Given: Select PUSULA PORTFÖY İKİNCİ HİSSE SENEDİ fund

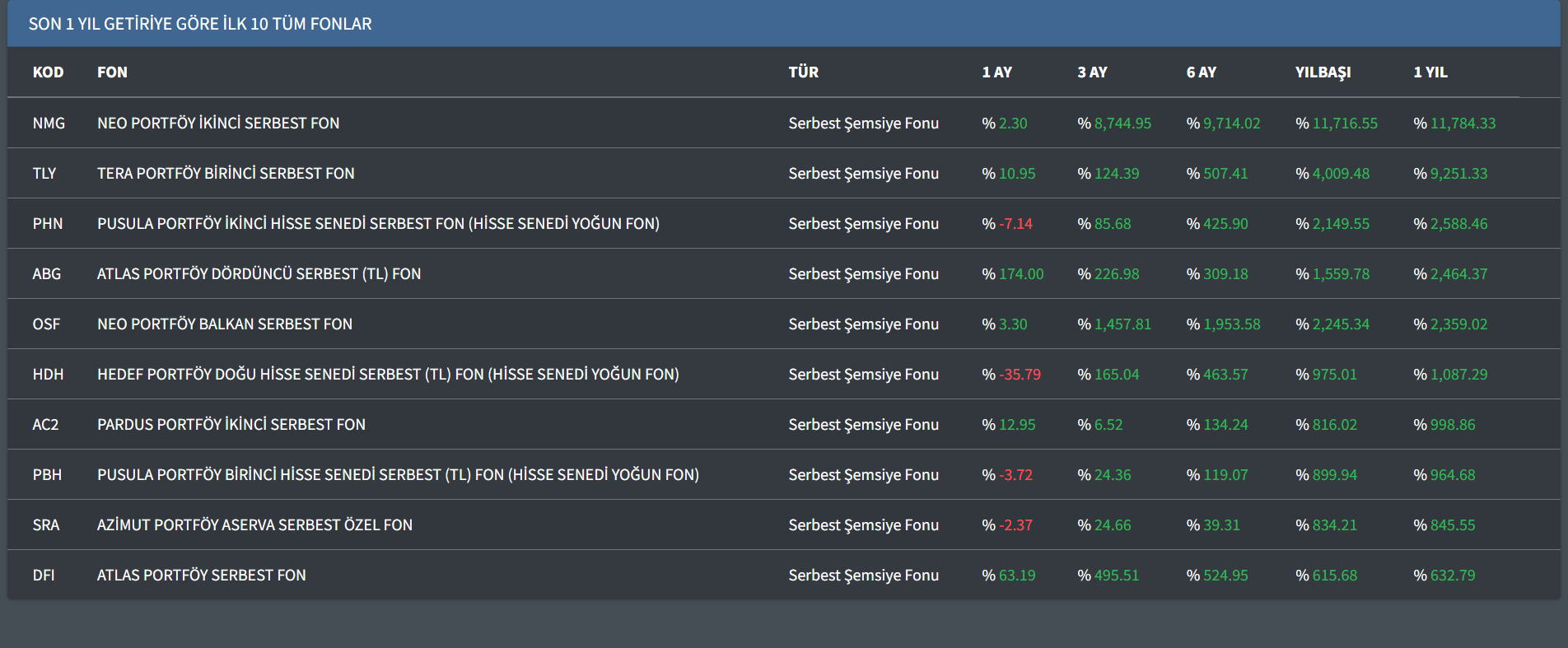Looking at the screenshot, I should (x=378, y=224).
